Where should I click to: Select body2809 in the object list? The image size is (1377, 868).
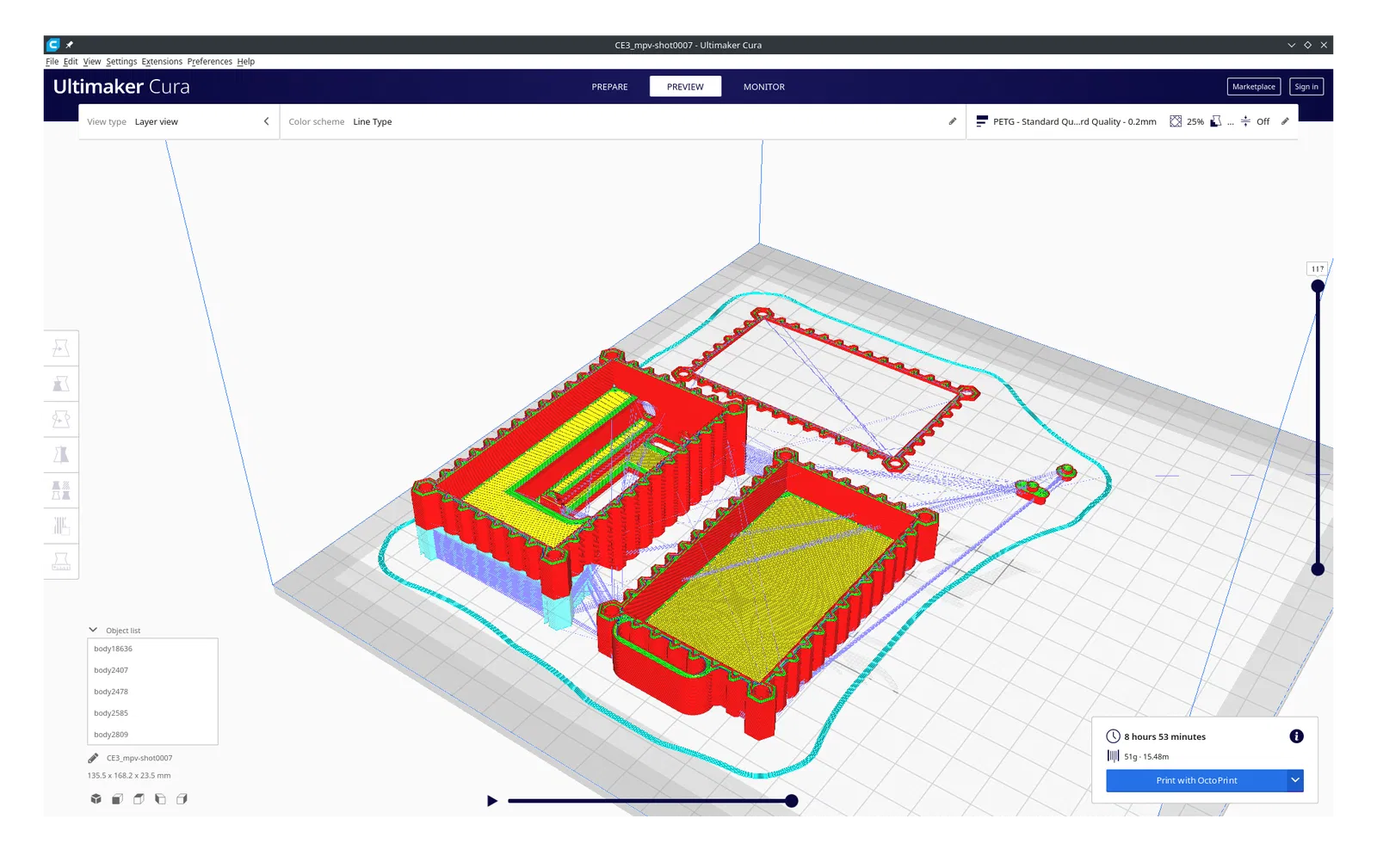152,735
